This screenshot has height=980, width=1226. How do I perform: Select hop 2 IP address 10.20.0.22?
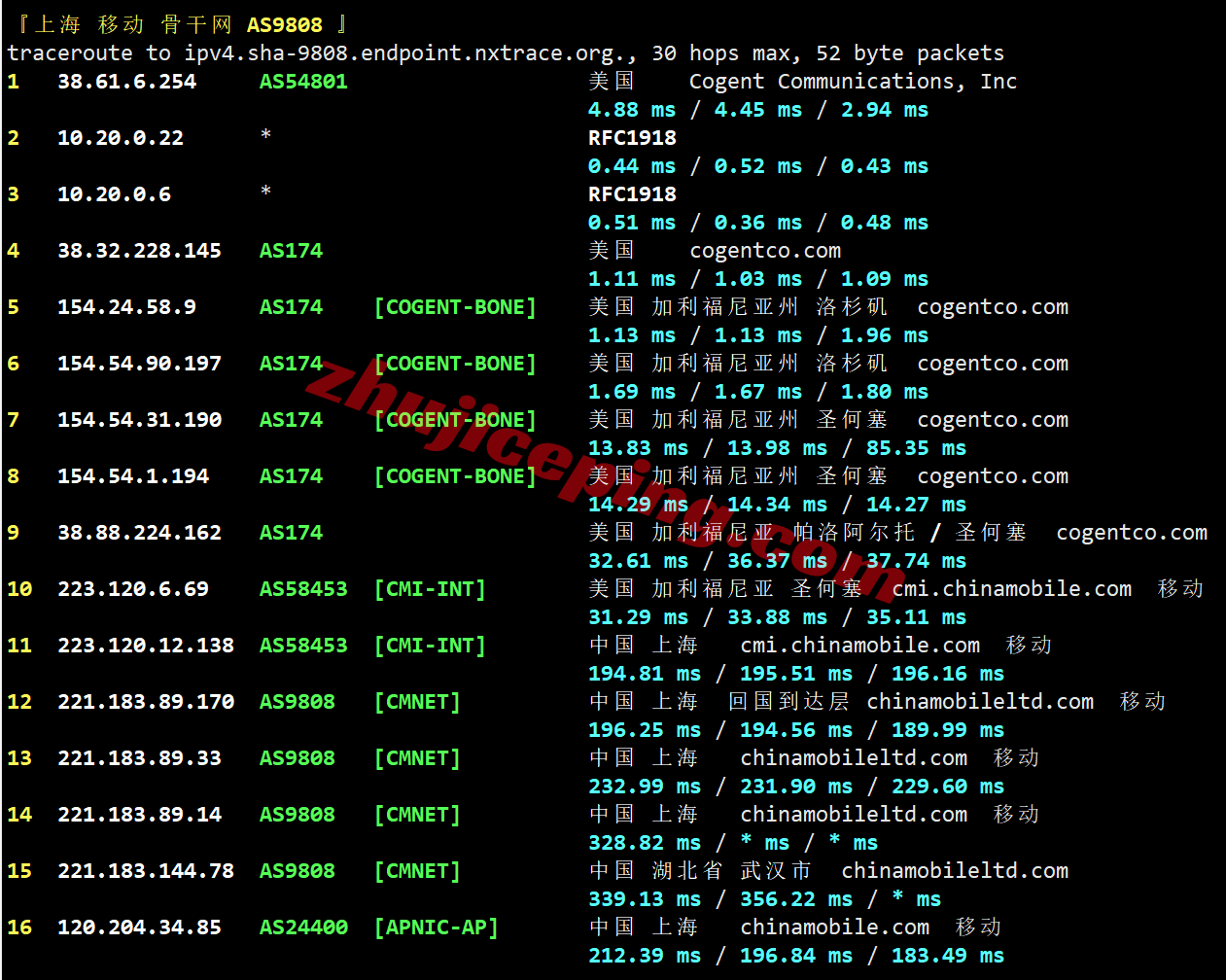(121, 138)
